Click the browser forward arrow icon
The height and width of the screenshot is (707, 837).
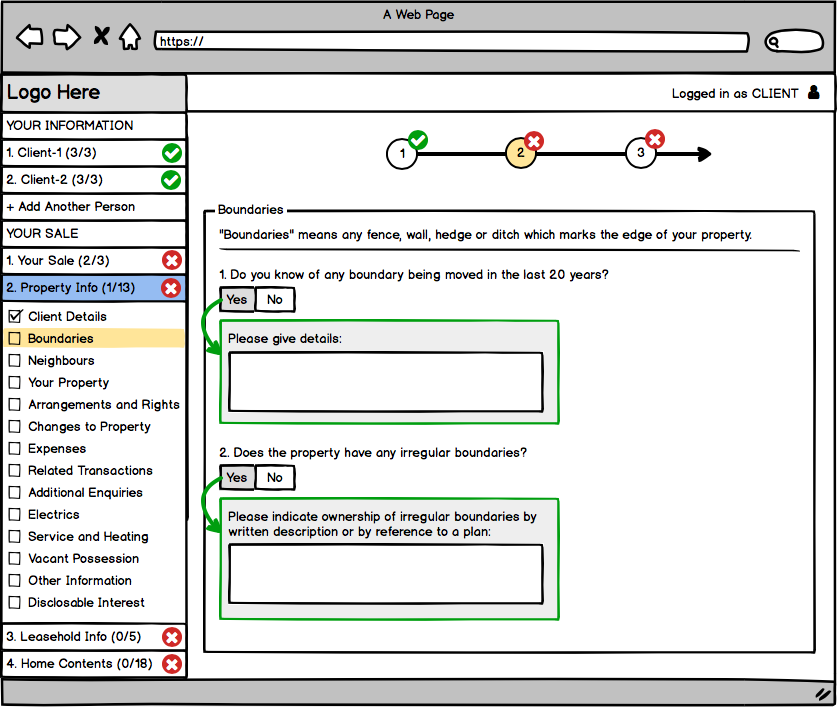[x=66, y=38]
